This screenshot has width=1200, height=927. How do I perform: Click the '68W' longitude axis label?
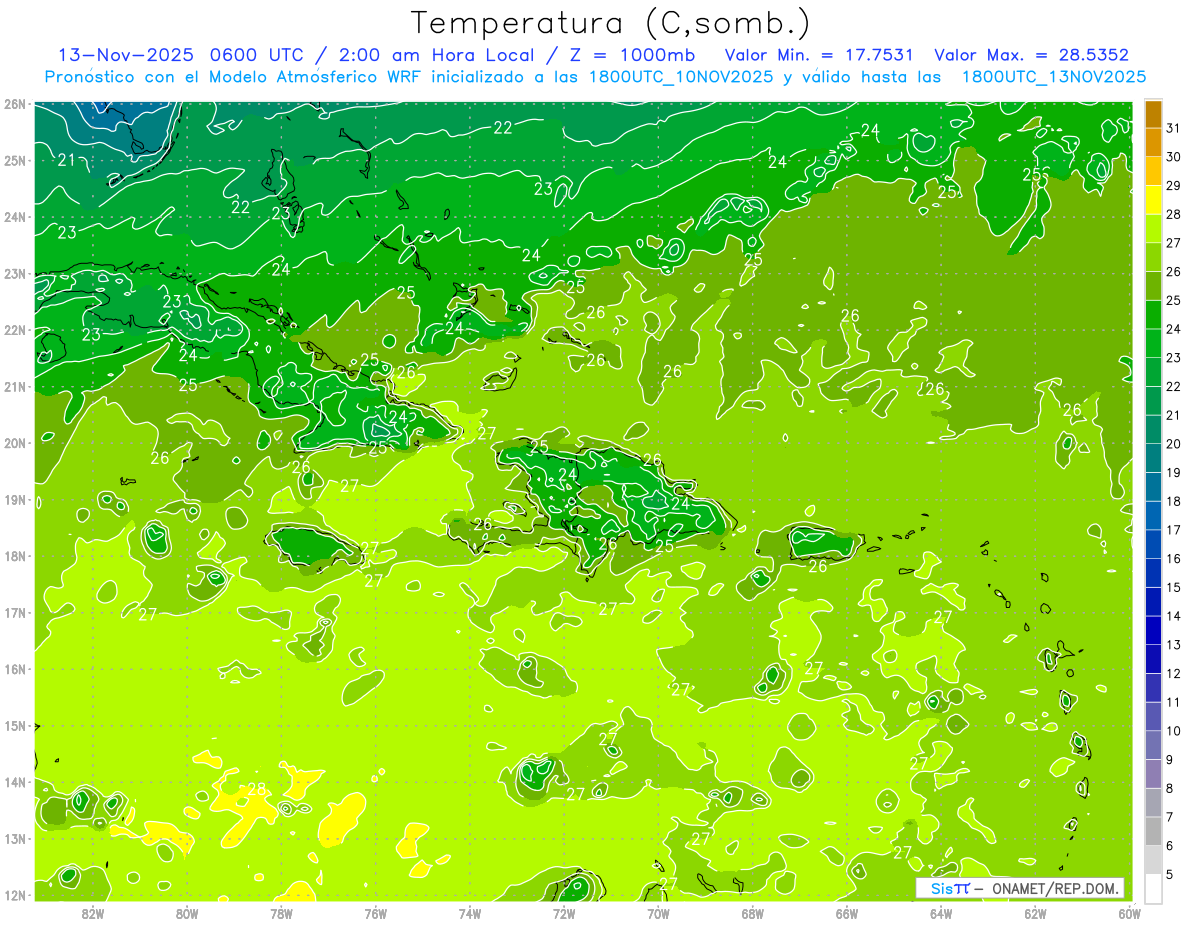click(752, 912)
